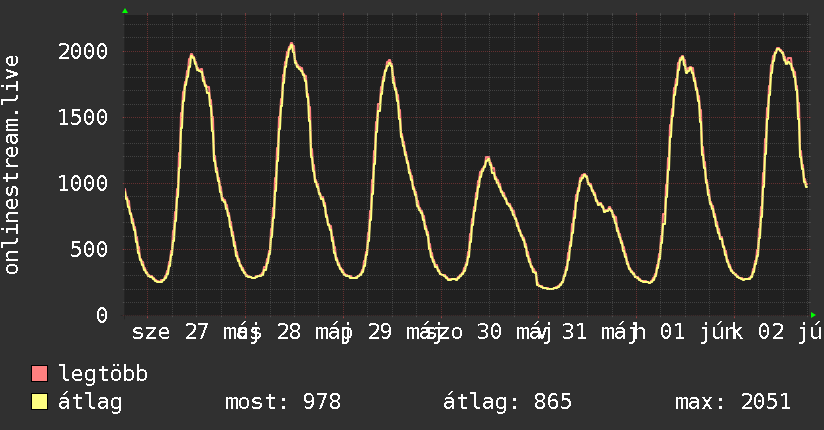Click the 'most: 978' value
Screen dimensions: 824x430
click(x=283, y=402)
